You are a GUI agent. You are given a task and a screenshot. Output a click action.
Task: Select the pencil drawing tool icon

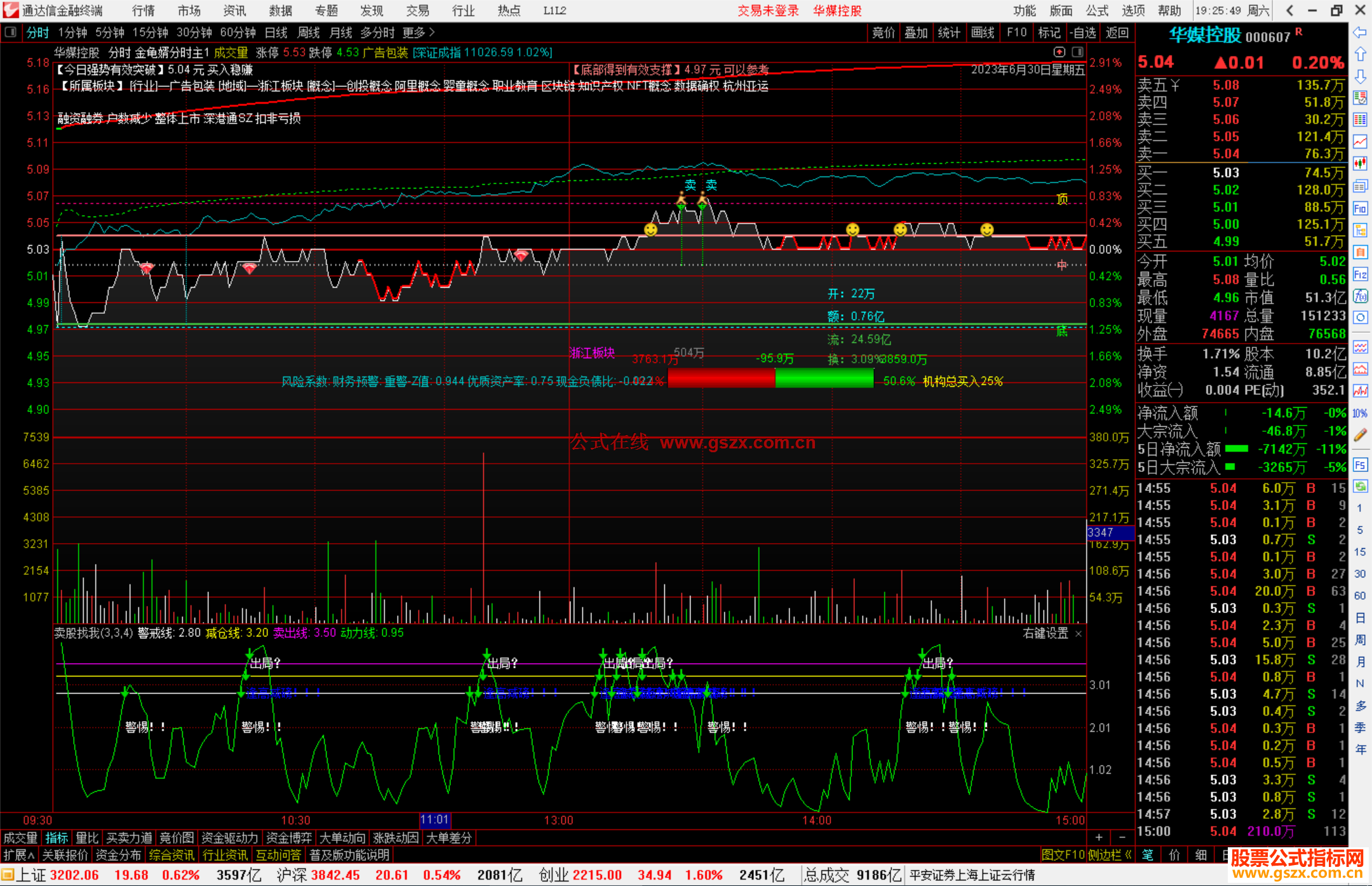tap(1360, 435)
